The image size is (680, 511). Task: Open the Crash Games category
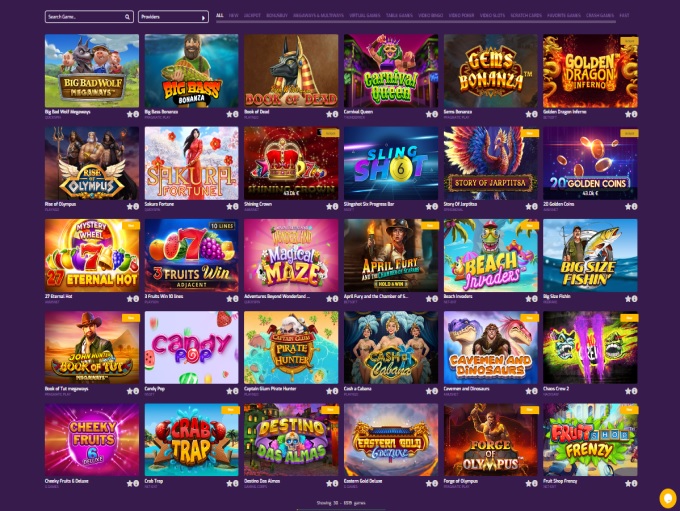tap(600, 15)
